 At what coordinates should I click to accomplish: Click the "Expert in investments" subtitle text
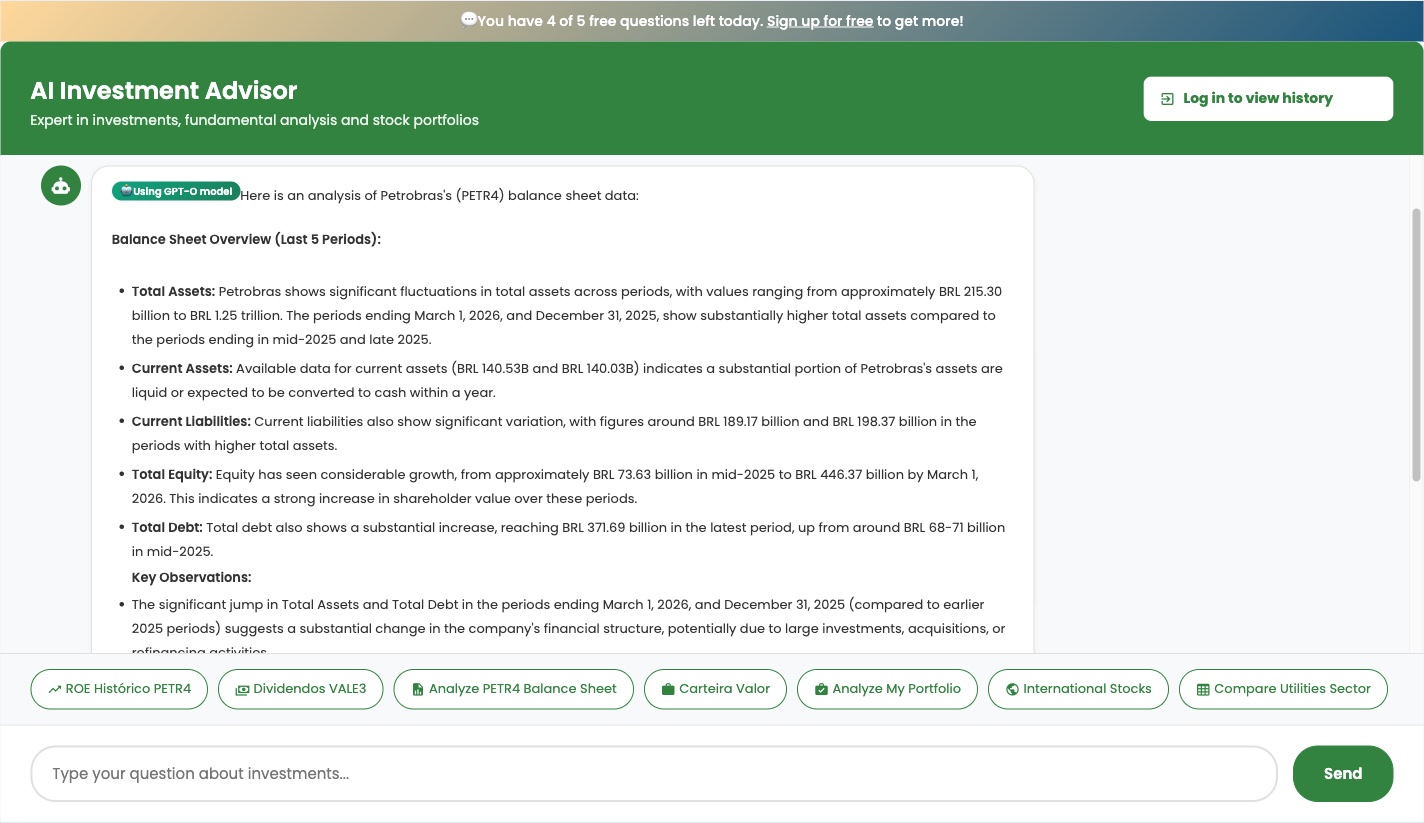[254, 121]
